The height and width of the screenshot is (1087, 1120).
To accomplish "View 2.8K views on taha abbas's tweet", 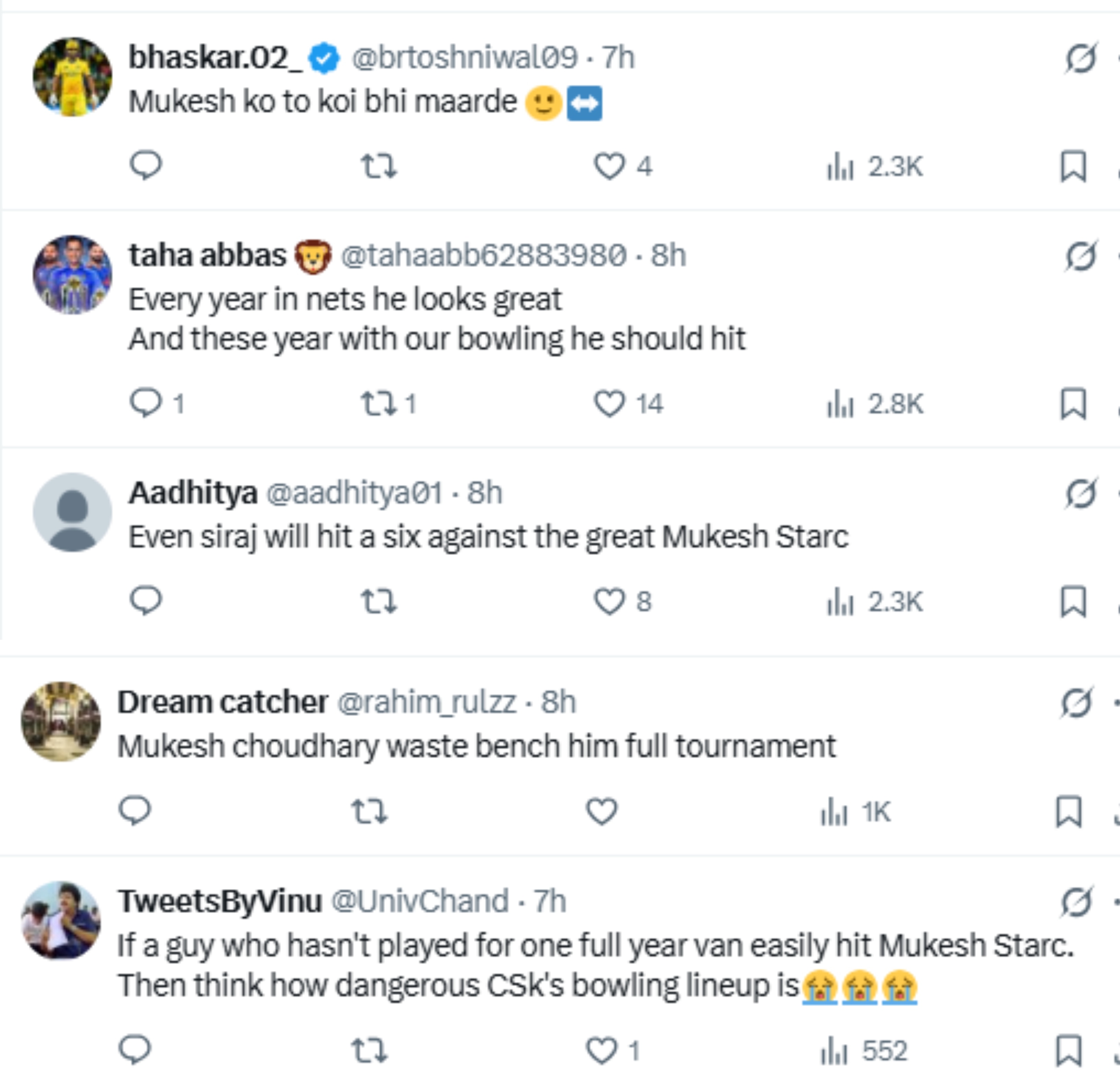I will click(874, 404).
